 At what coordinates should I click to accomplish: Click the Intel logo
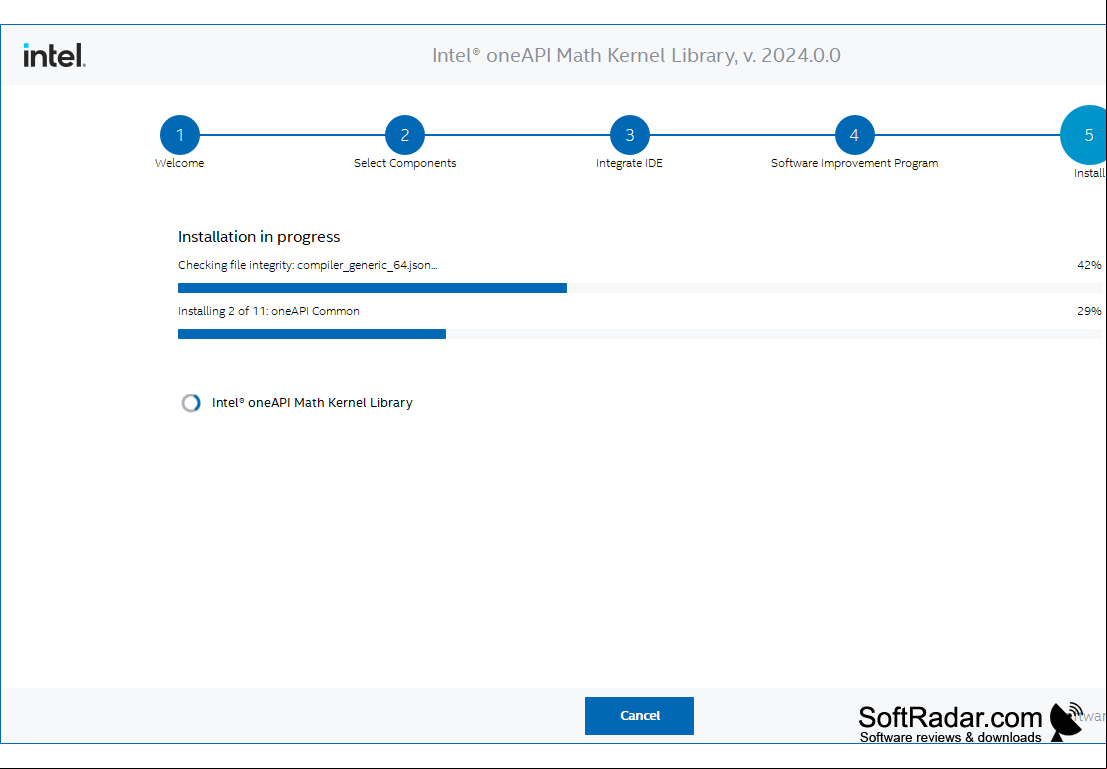[x=54, y=55]
